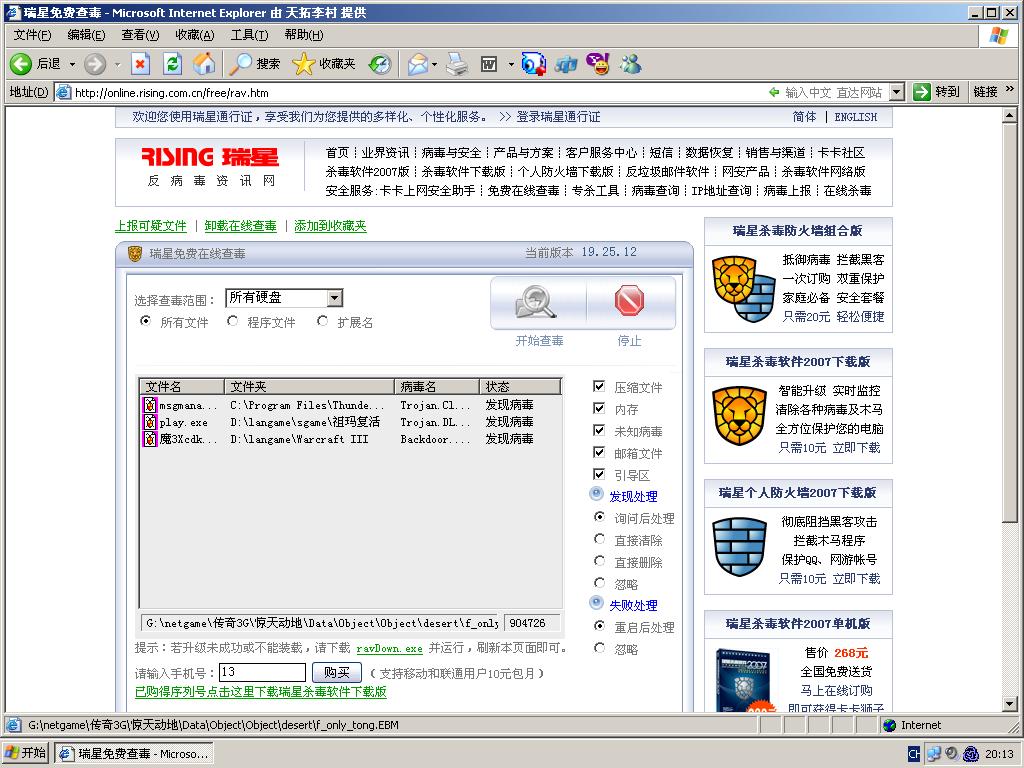
Task: Open the 文件(F) menu
Action: (32, 35)
